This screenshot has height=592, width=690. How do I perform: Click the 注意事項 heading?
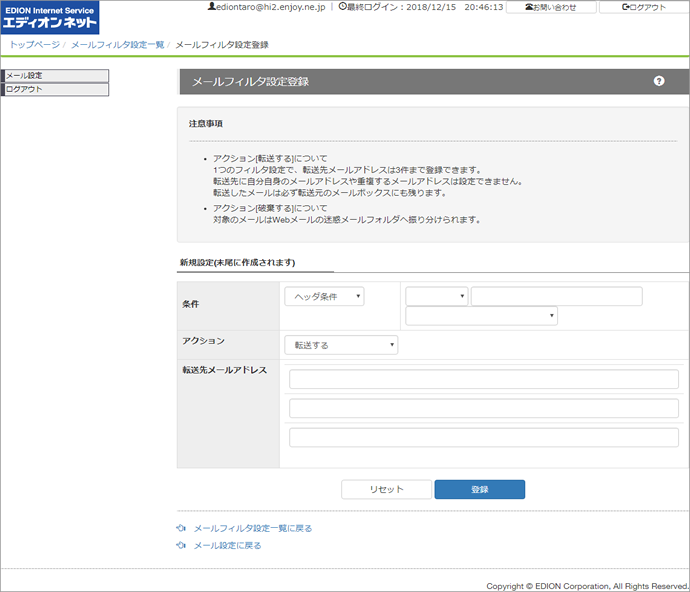(206, 124)
